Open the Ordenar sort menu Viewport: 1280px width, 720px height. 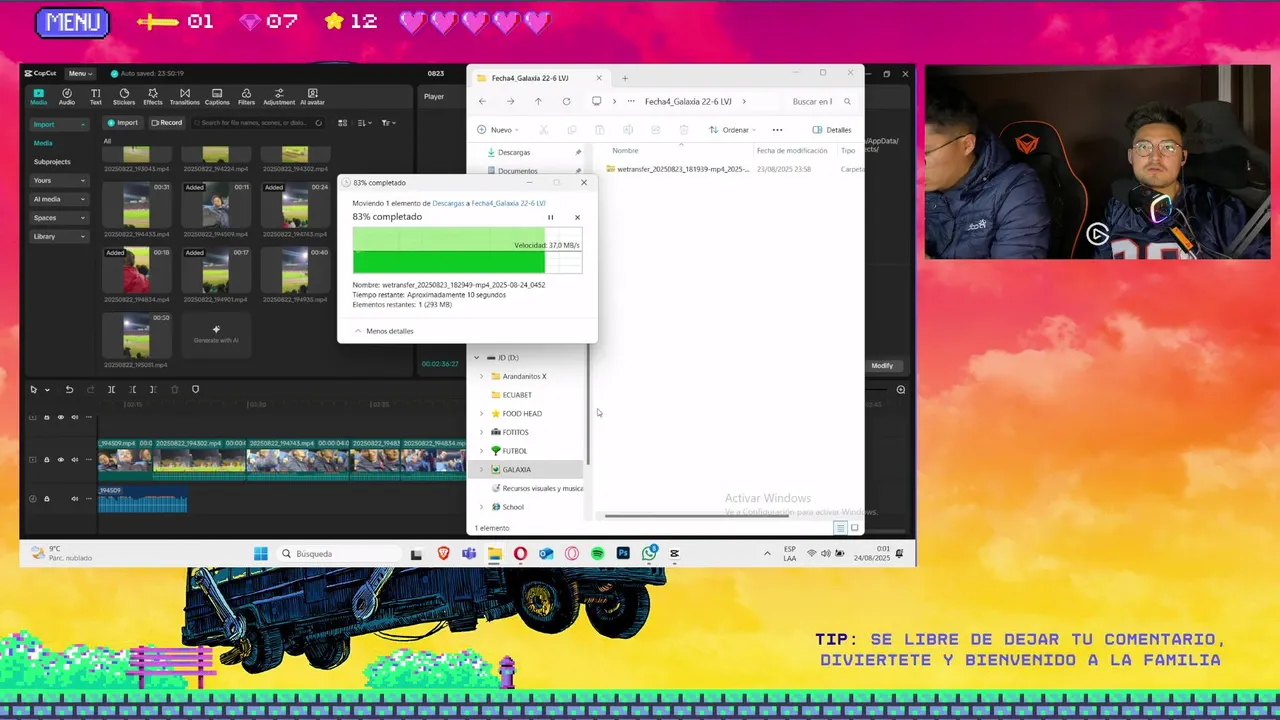(x=731, y=130)
